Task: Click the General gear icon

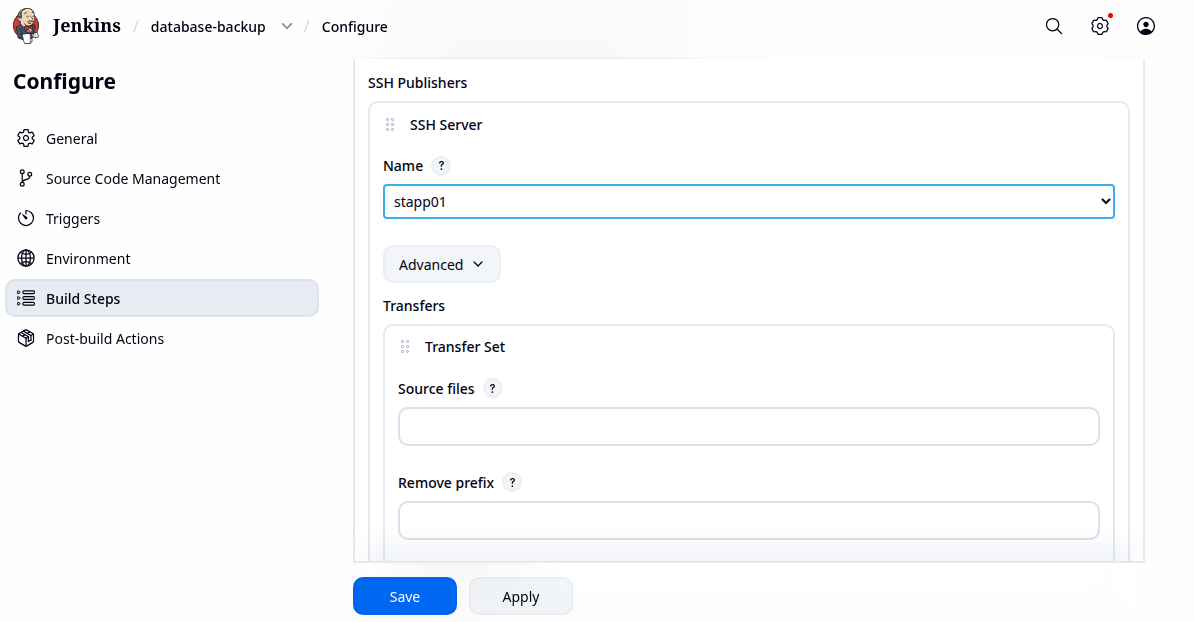Action: coord(26,138)
